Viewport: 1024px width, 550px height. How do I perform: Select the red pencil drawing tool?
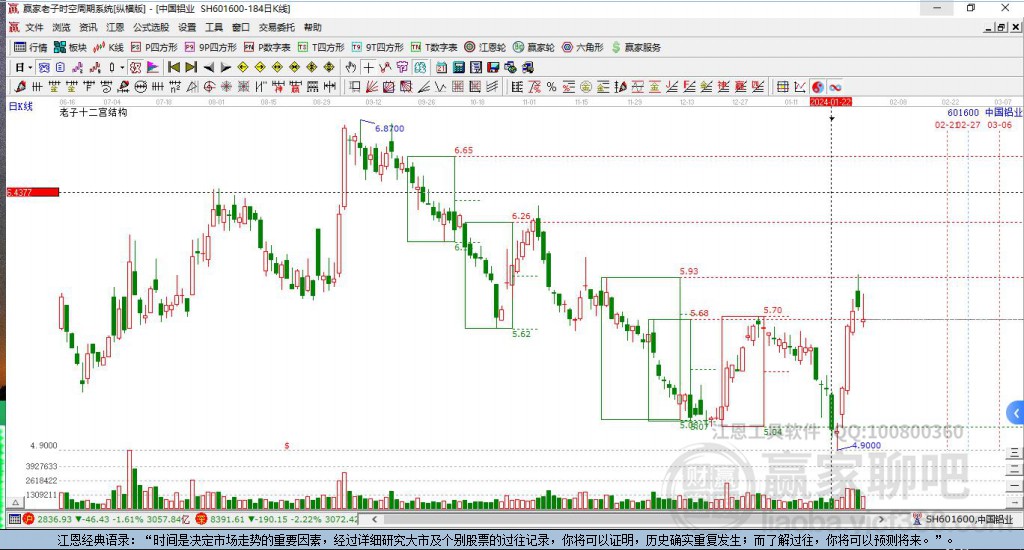(x=20, y=86)
